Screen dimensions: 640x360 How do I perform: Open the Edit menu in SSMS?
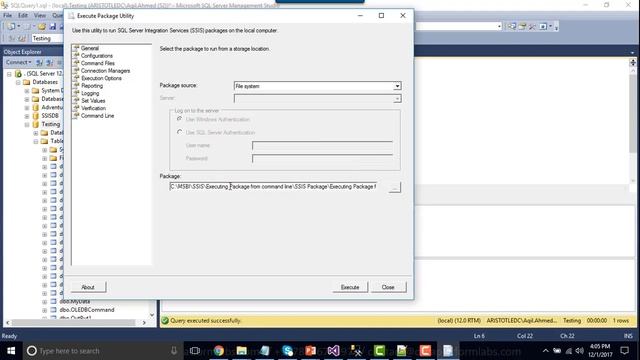(x=23, y=15)
